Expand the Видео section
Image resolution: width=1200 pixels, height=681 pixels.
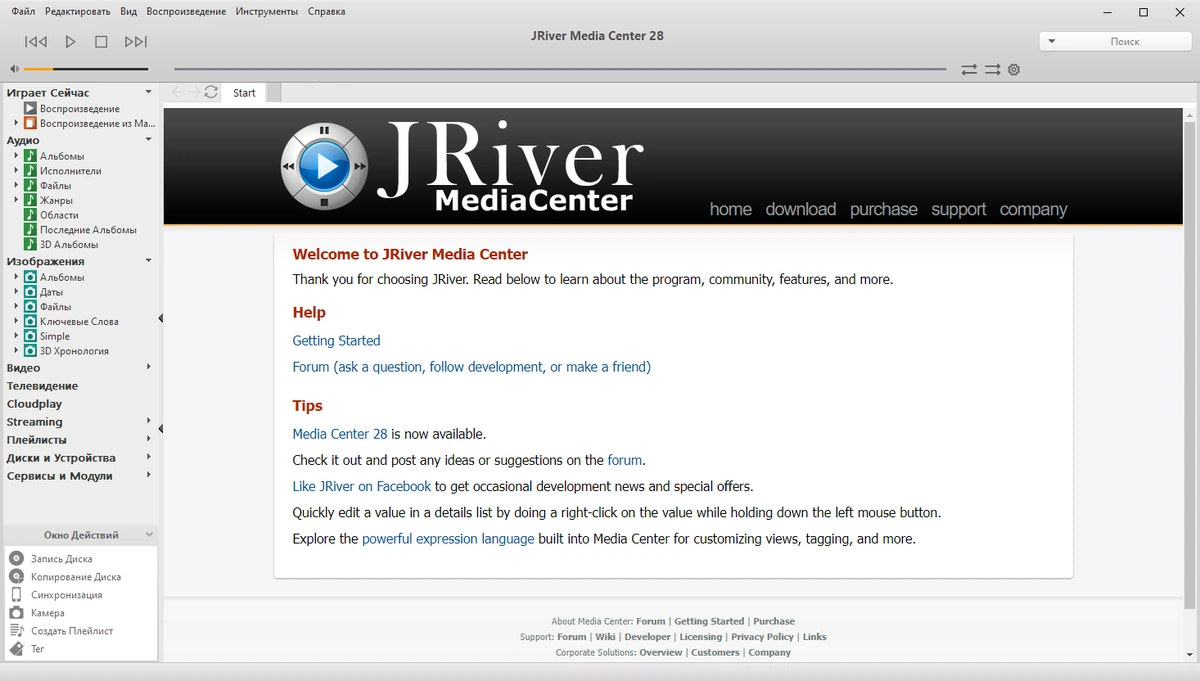tap(149, 367)
